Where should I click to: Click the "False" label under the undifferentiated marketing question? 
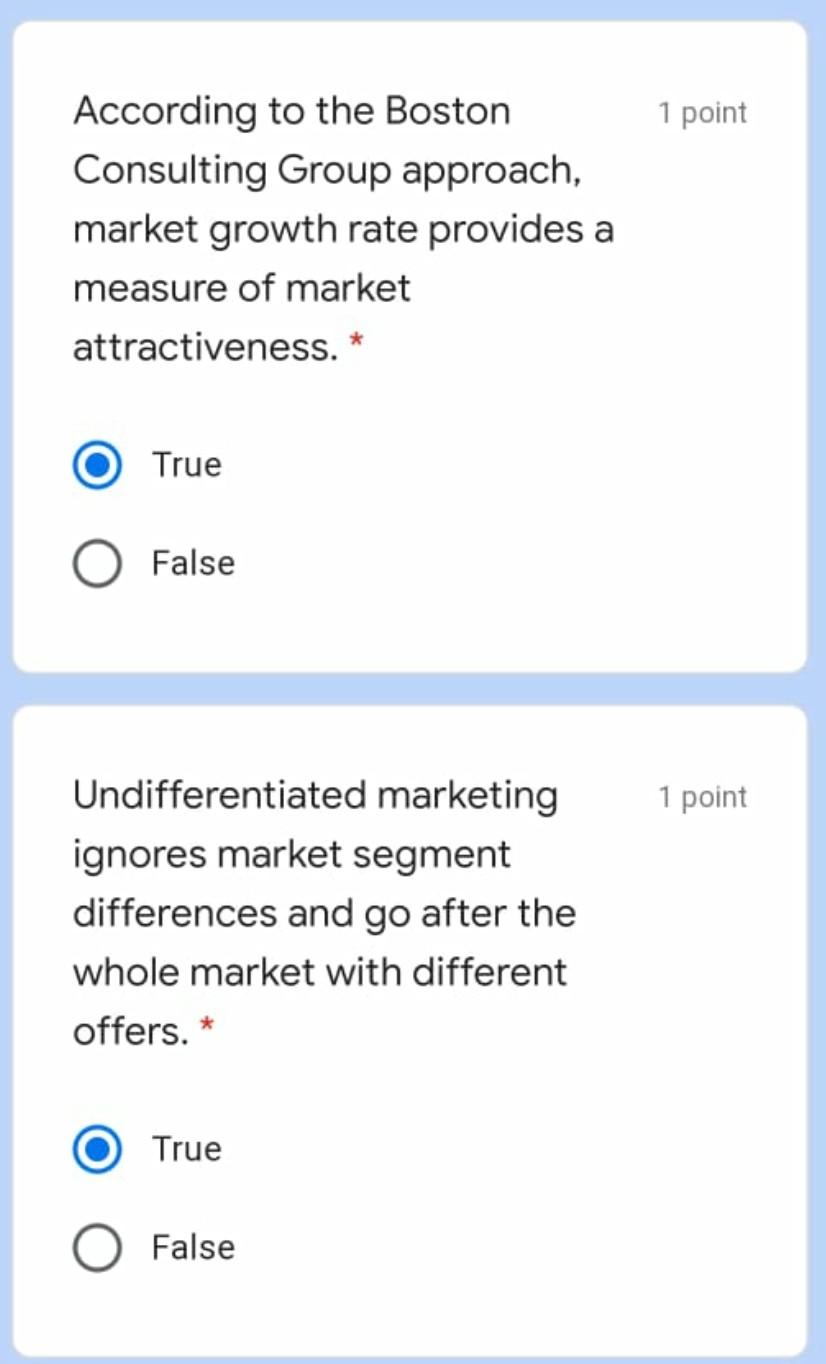[x=193, y=1247]
